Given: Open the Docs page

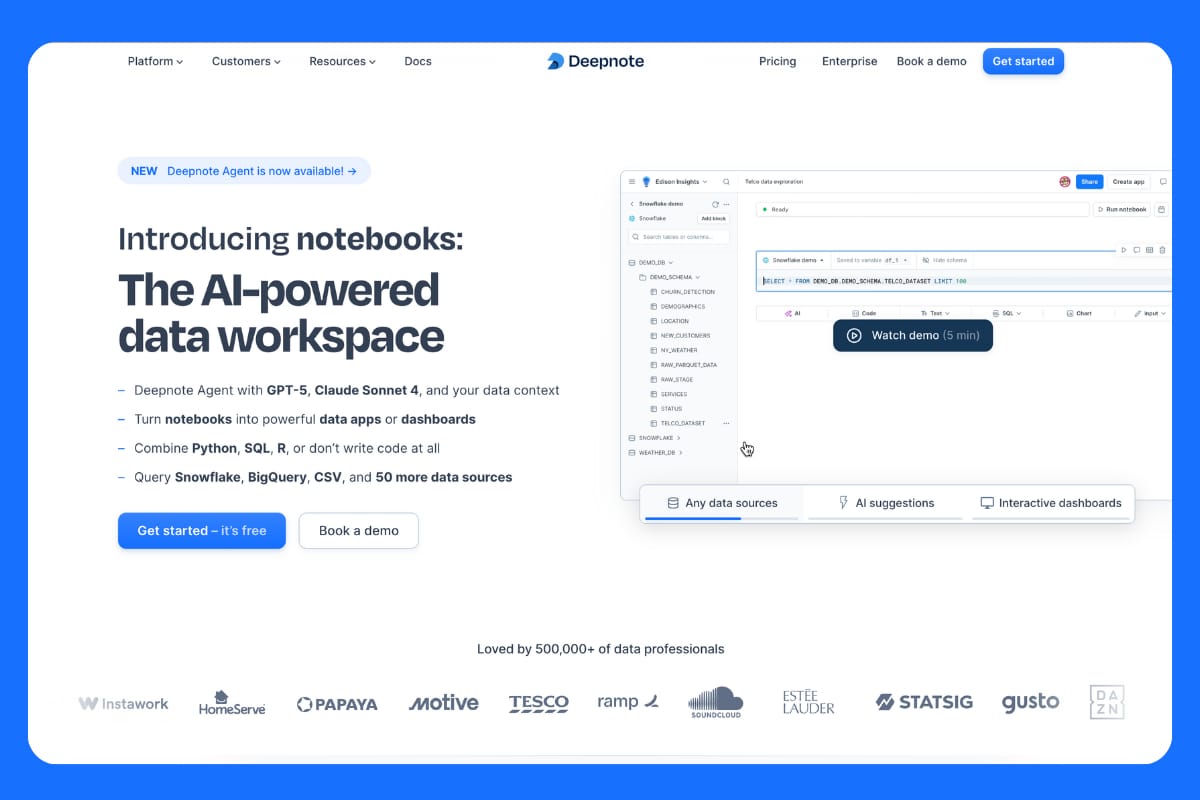Looking at the screenshot, I should coord(418,61).
